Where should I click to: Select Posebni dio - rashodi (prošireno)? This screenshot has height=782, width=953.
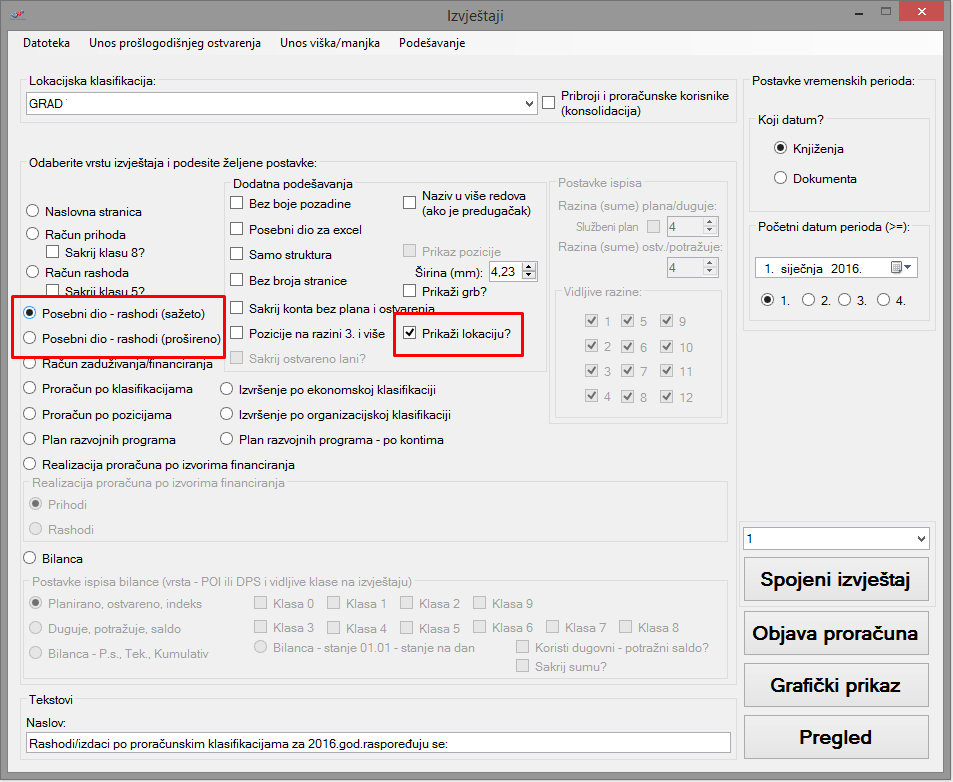pyautogui.click(x=33, y=338)
